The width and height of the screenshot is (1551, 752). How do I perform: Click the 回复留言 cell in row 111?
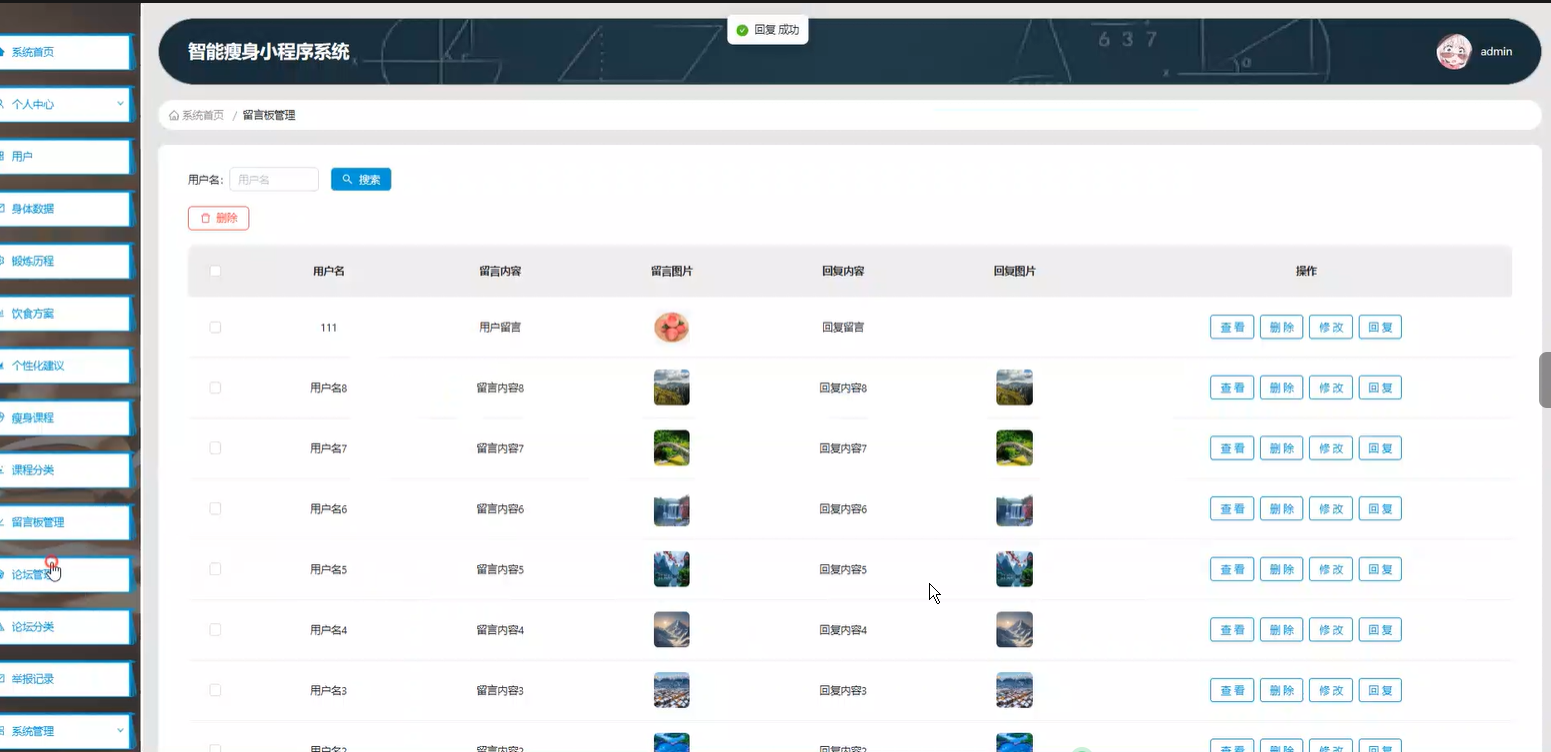(x=843, y=327)
